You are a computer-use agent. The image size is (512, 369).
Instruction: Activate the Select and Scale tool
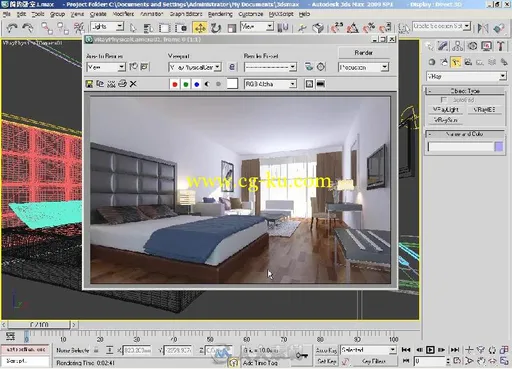232,28
